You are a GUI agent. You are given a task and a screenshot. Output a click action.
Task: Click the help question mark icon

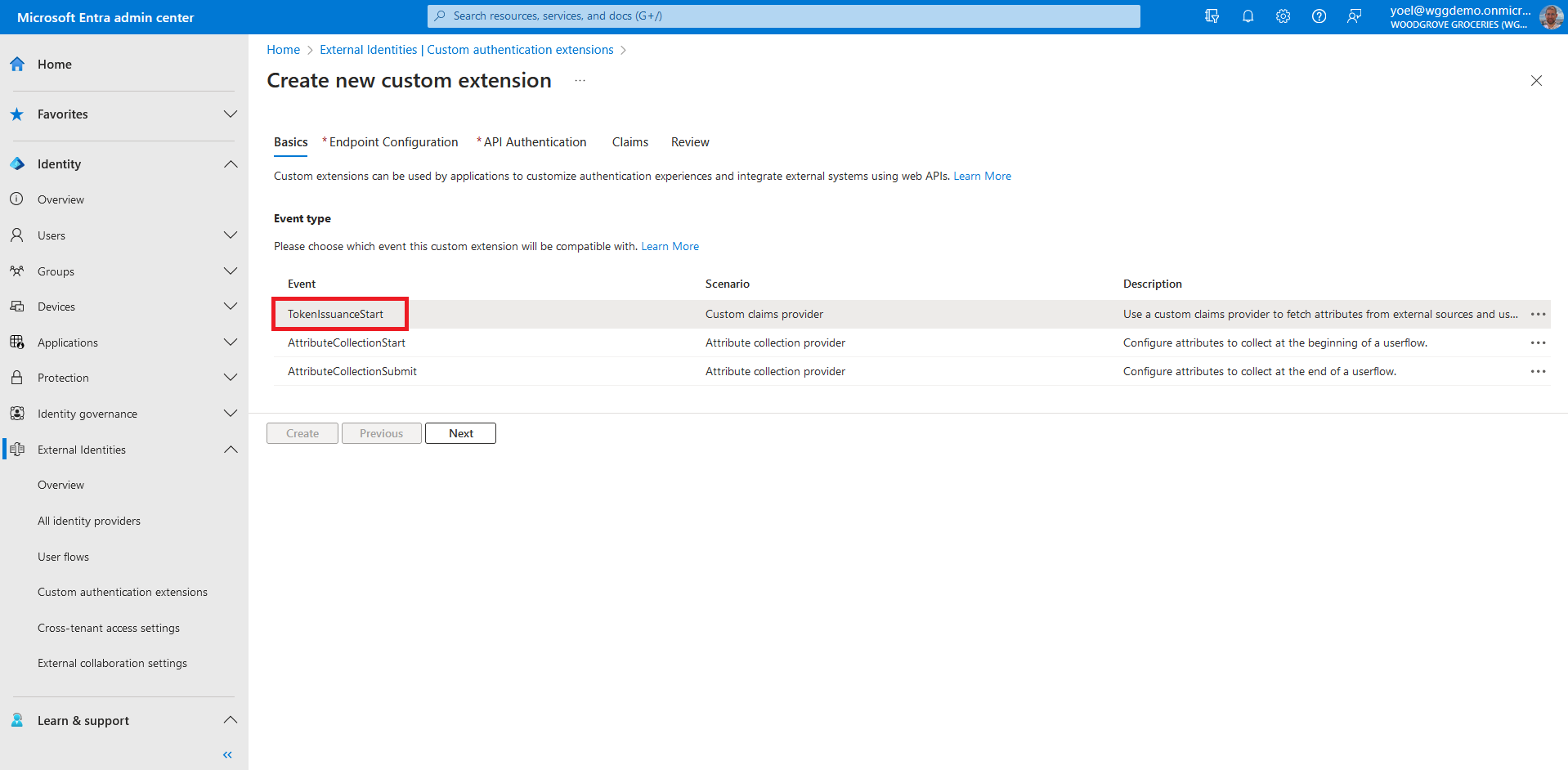click(1319, 16)
